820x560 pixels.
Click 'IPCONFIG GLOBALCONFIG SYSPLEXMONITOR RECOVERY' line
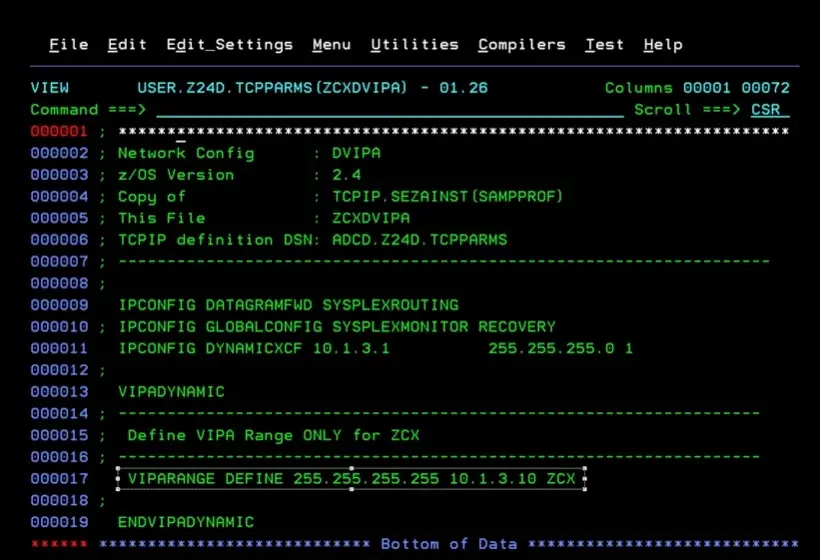[x=337, y=327]
